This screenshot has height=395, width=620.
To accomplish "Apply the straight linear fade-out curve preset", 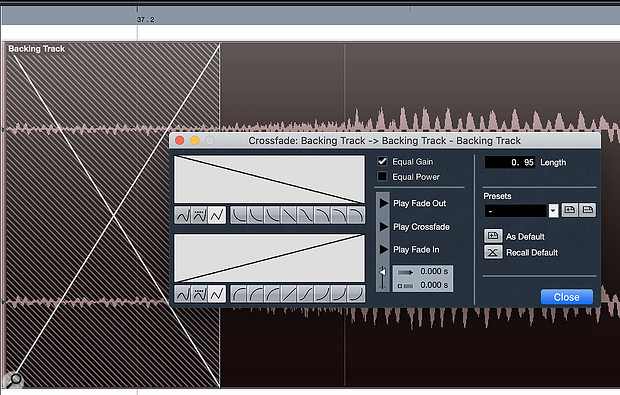I will [x=289, y=215].
